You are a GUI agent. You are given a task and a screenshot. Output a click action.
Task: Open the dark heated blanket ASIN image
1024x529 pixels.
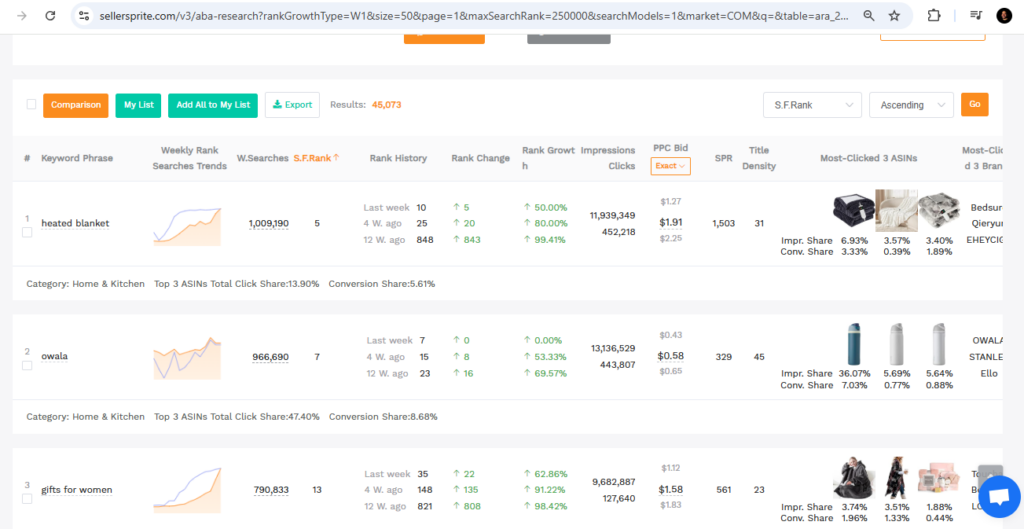(x=854, y=211)
